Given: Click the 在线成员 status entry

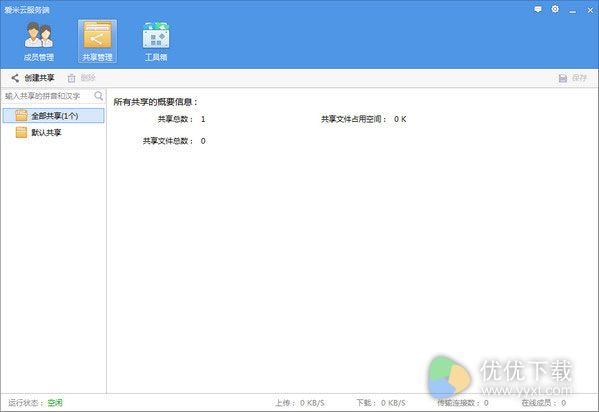Looking at the screenshot, I should click(x=544, y=403).
